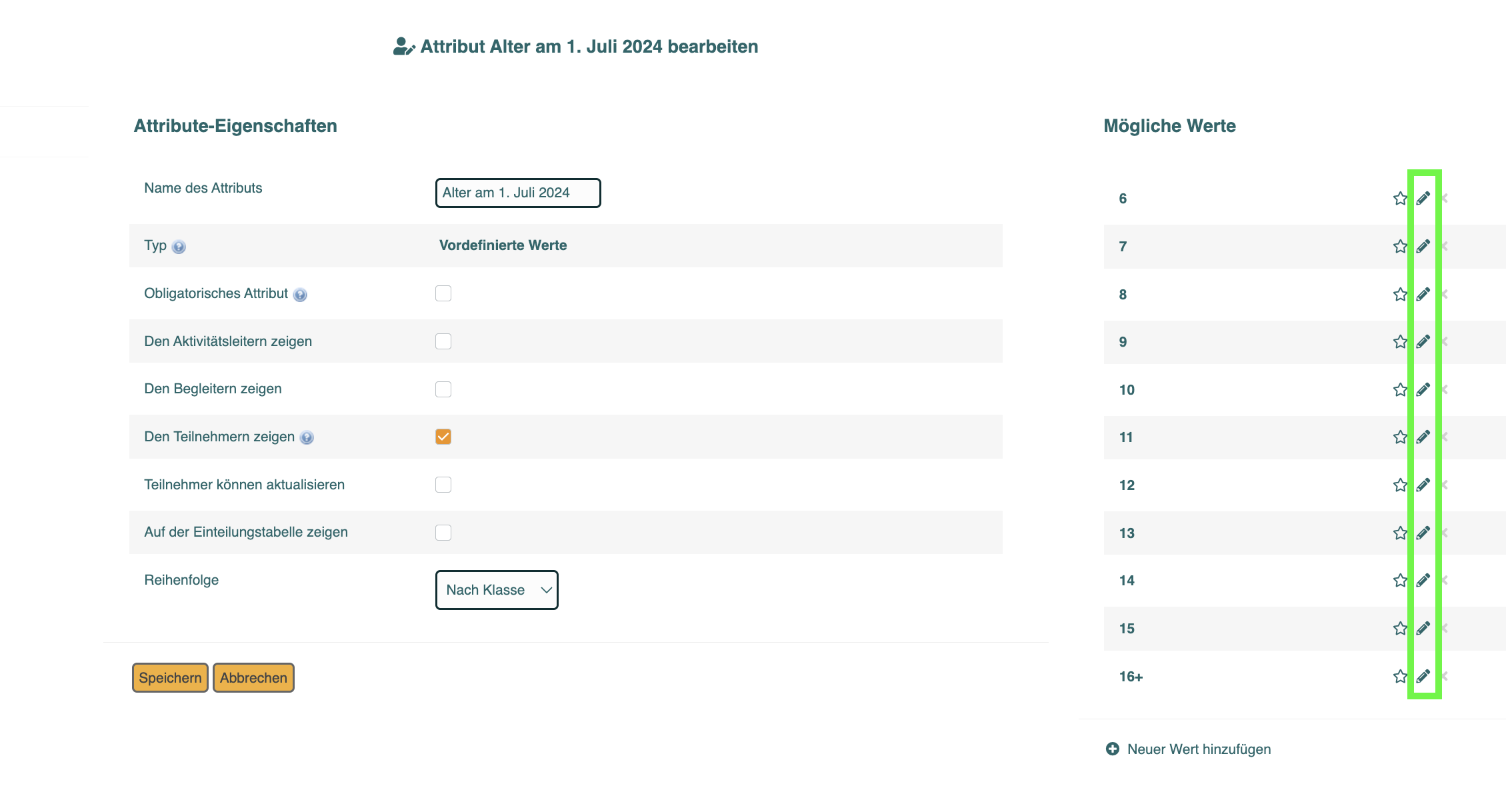Mark value 7 with the star icon
Screen dimensions: 1506x812
pyautogui.click(x=1400, y=246)
